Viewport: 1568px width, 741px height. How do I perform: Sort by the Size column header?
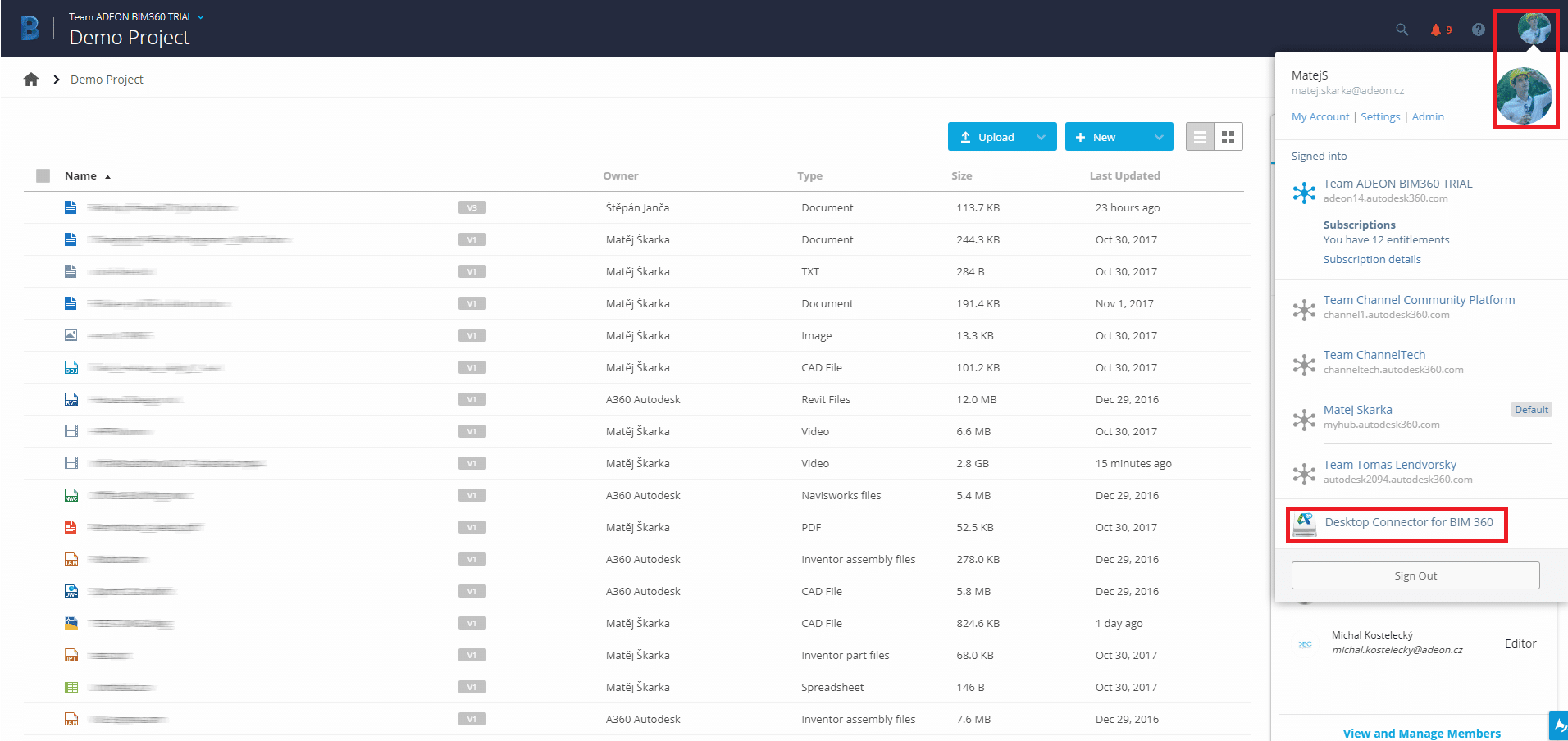[961, 175]
